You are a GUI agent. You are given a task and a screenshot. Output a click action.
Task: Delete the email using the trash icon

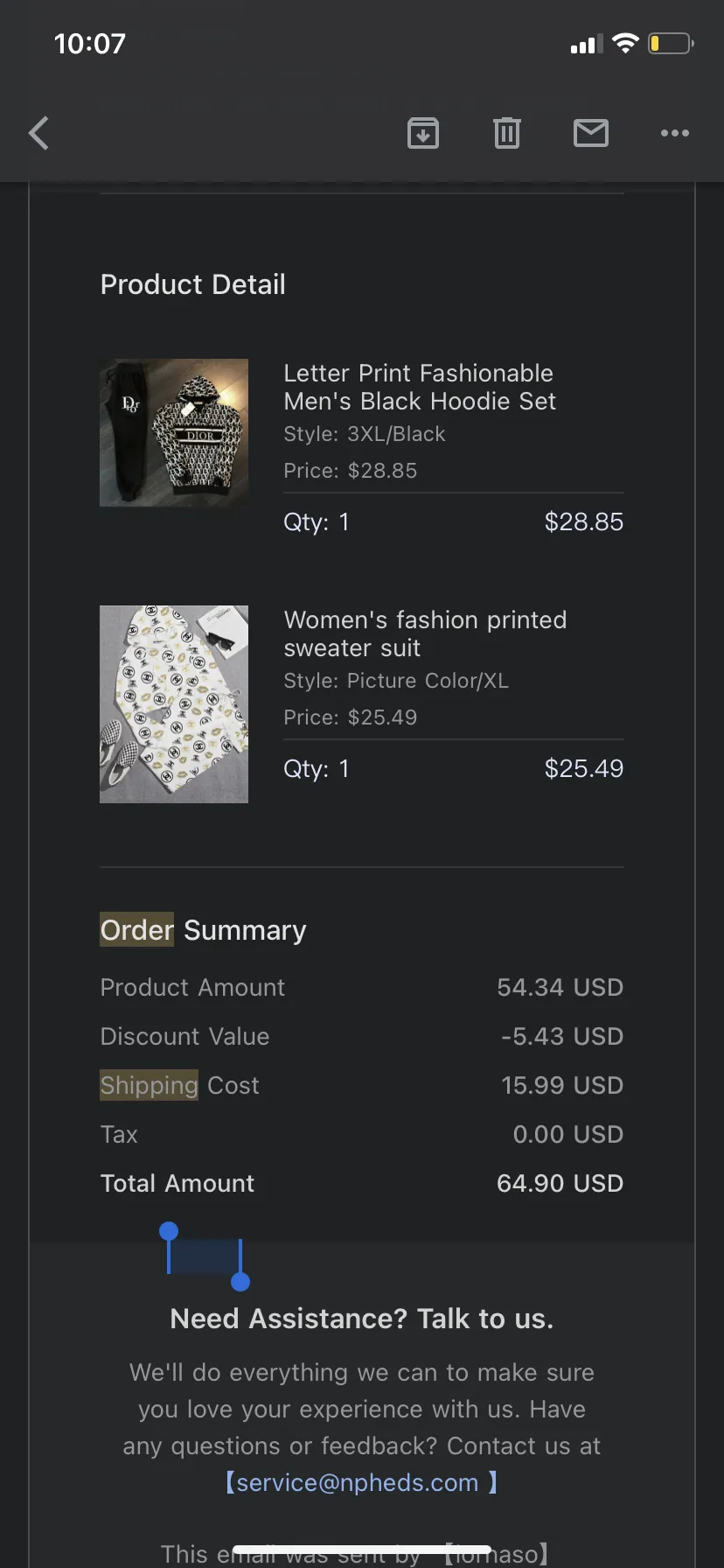[x=507, y=133]
